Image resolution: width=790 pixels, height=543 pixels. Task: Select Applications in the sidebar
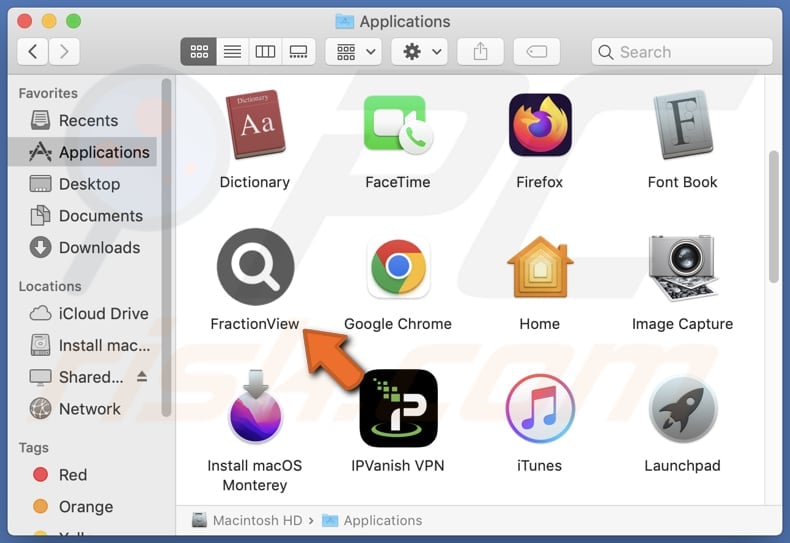tap(82, 152)
